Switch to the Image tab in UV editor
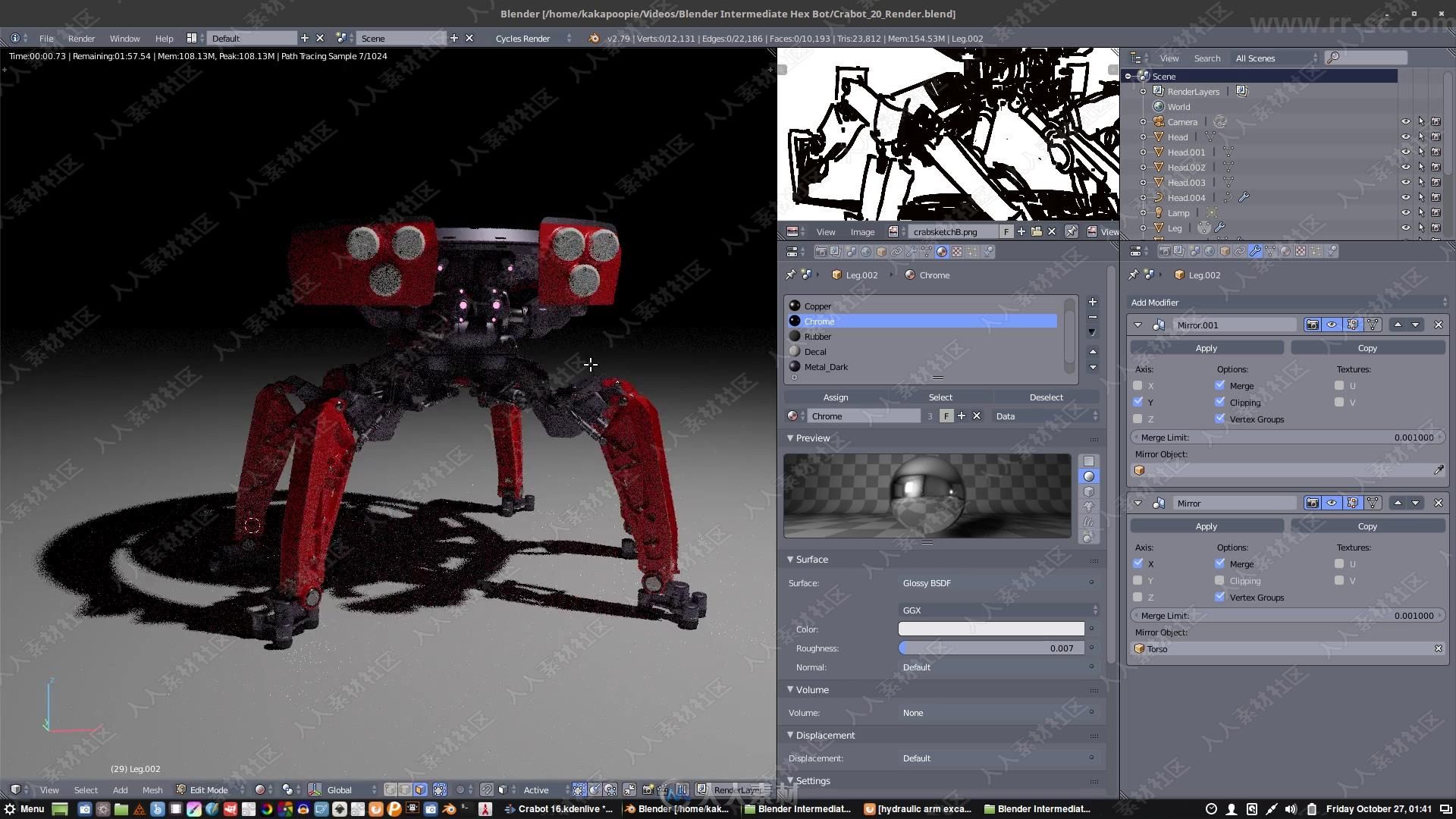 tap(861, 231)
